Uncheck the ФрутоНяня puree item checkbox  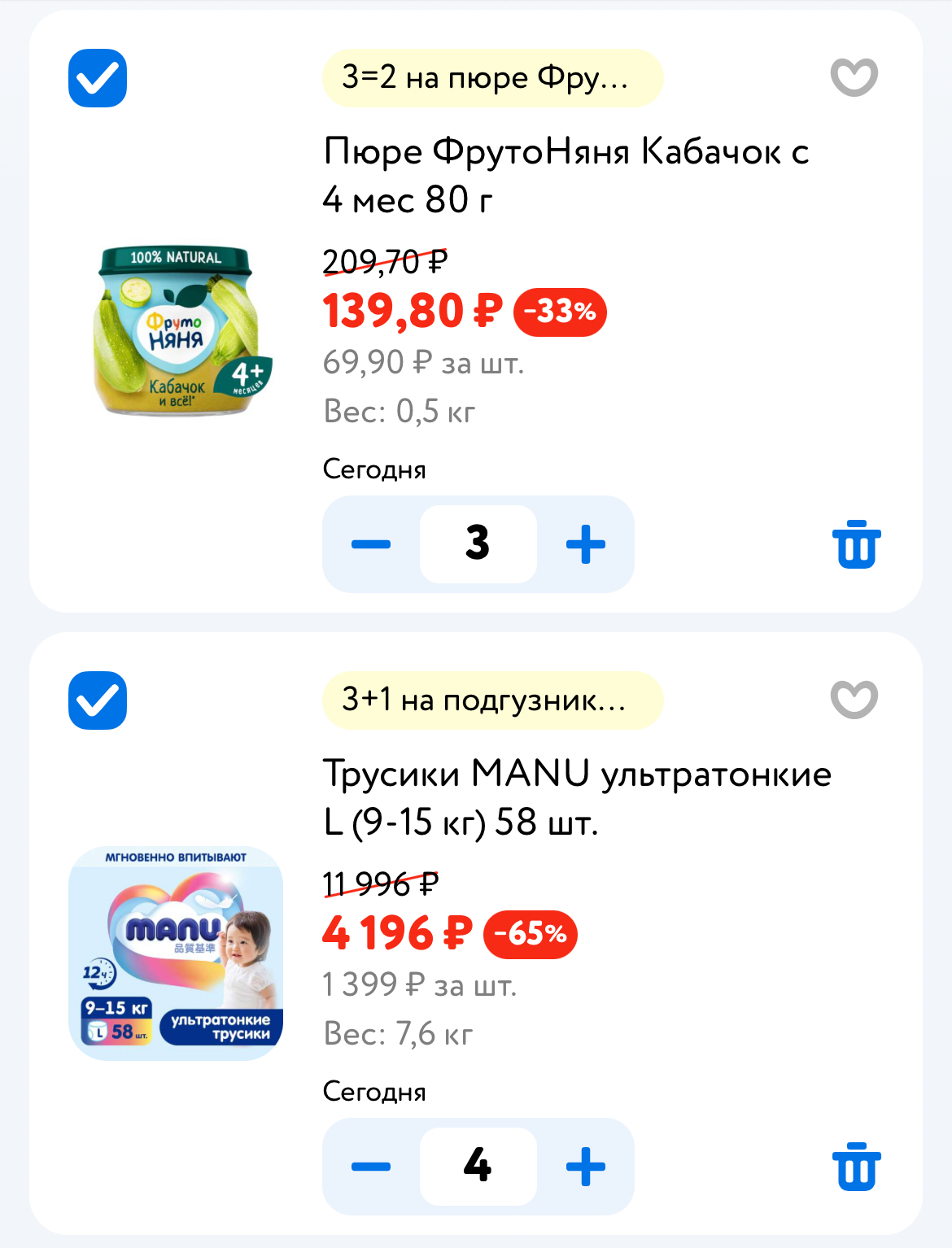98,78
